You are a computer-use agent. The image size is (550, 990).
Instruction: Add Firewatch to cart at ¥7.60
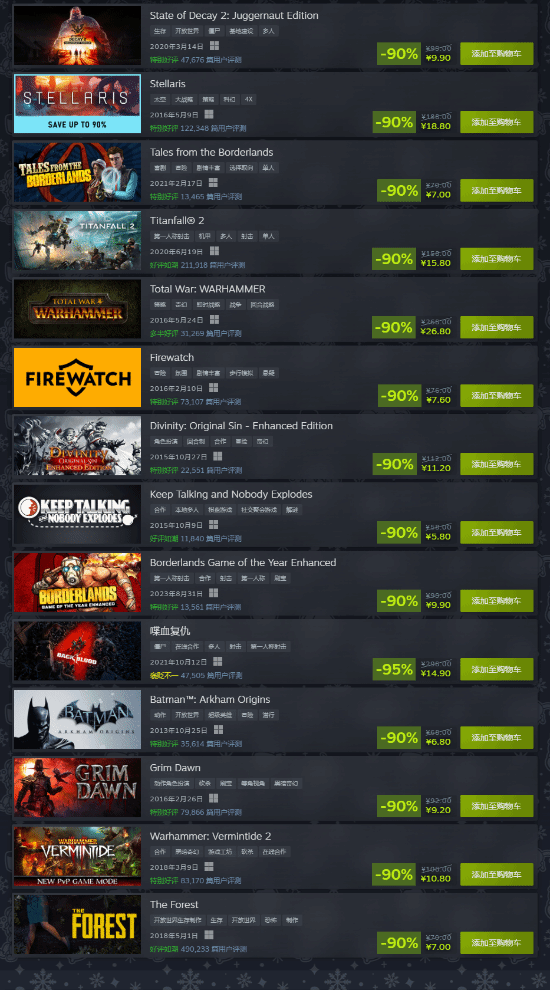click(x=496, y=395)
